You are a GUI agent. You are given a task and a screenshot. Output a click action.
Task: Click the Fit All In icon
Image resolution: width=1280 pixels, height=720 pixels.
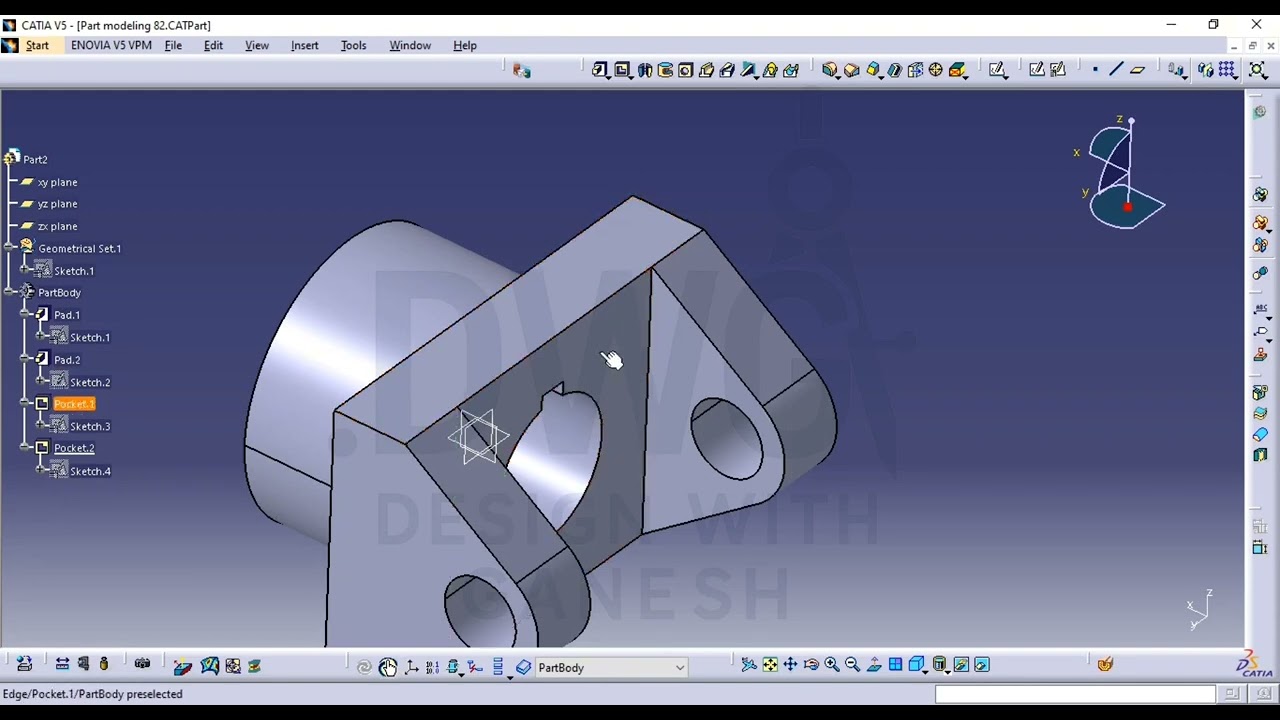coord(770,665)
